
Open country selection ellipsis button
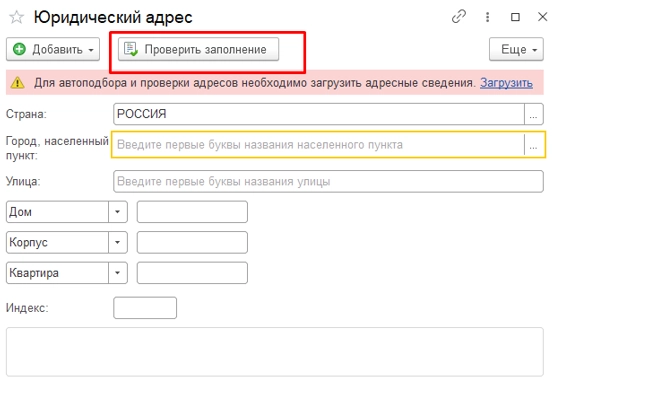[x=534, y=114]
